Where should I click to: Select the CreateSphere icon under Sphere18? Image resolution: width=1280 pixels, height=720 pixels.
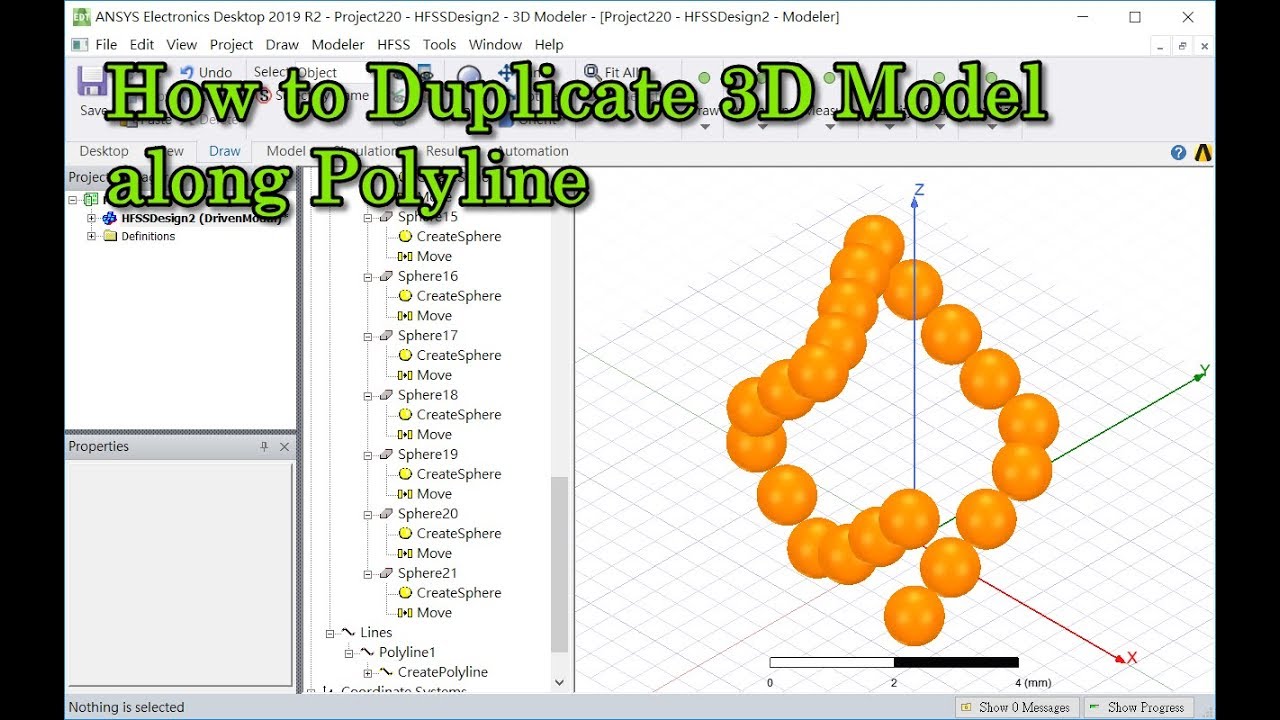click(405, 415)
